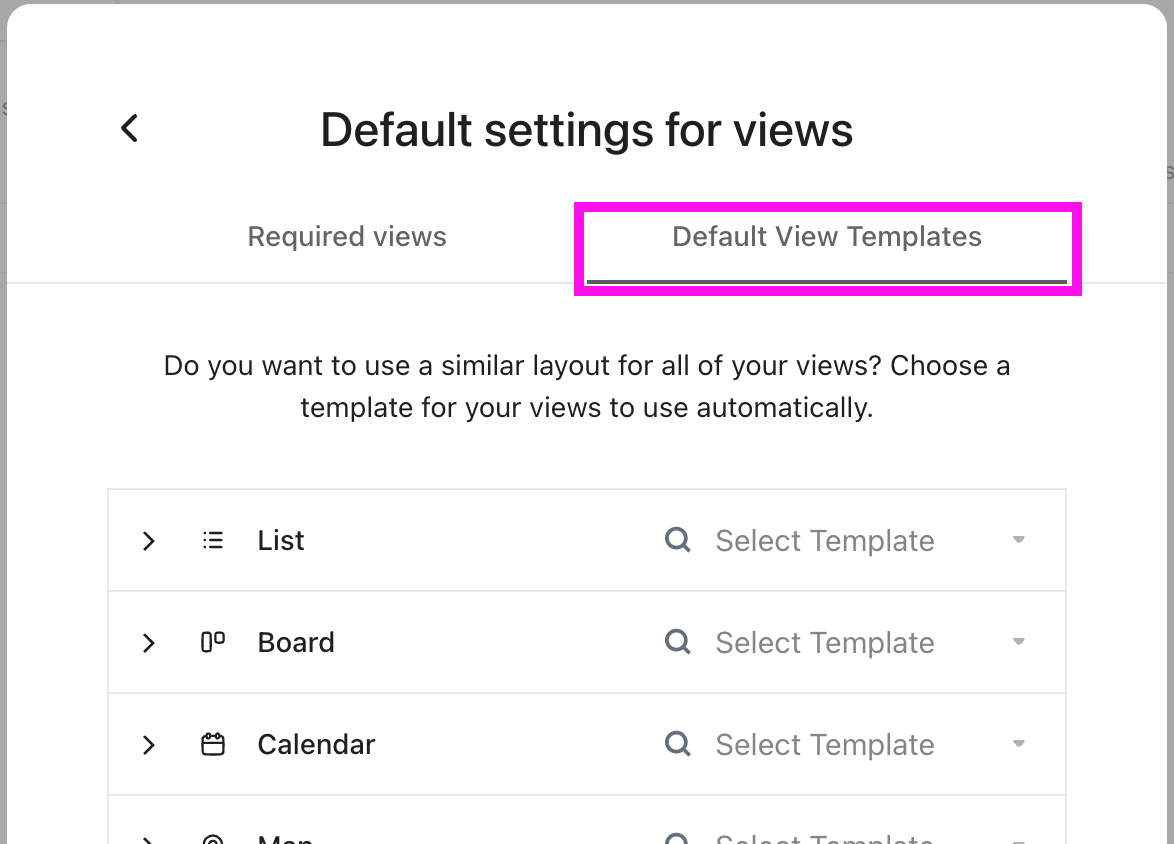1174x844 pixels.
Task: Click the search icon in the Board row
Action: click(x=678, y=642)
